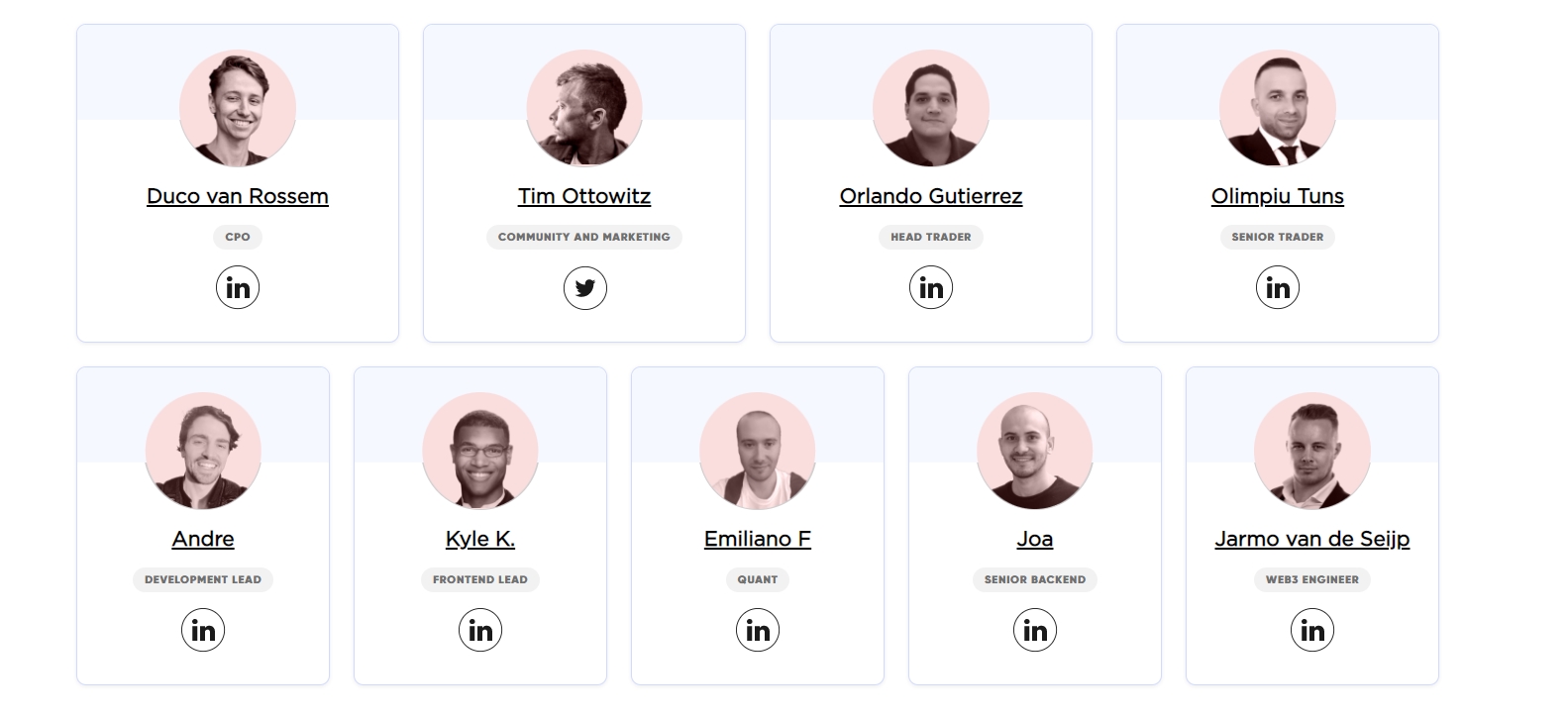Click the Head Trader role badge
Image resolution: width=1568 pixels, height=718 pixels.
click(x=931, y=237)
